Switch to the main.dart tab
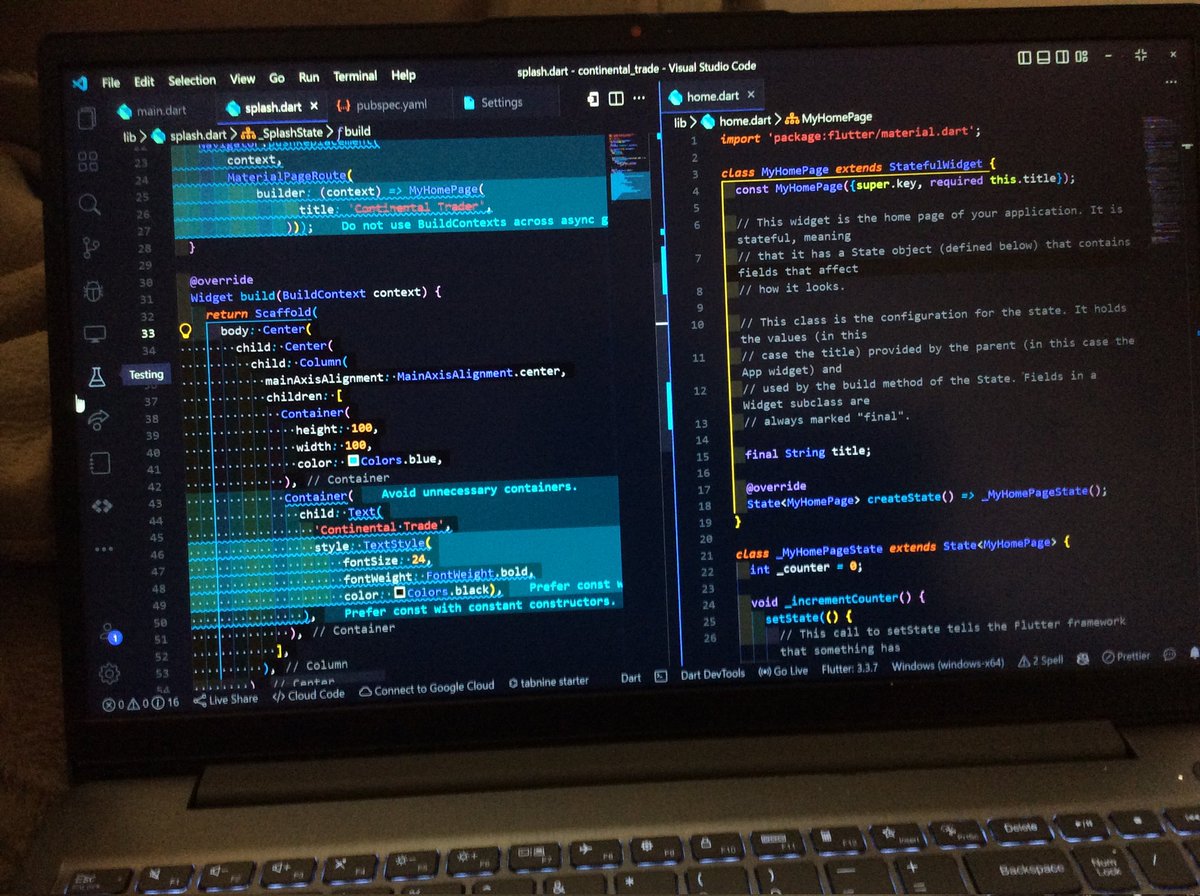The height and width of the screenshot is (896, 1200). click(153, 110)
